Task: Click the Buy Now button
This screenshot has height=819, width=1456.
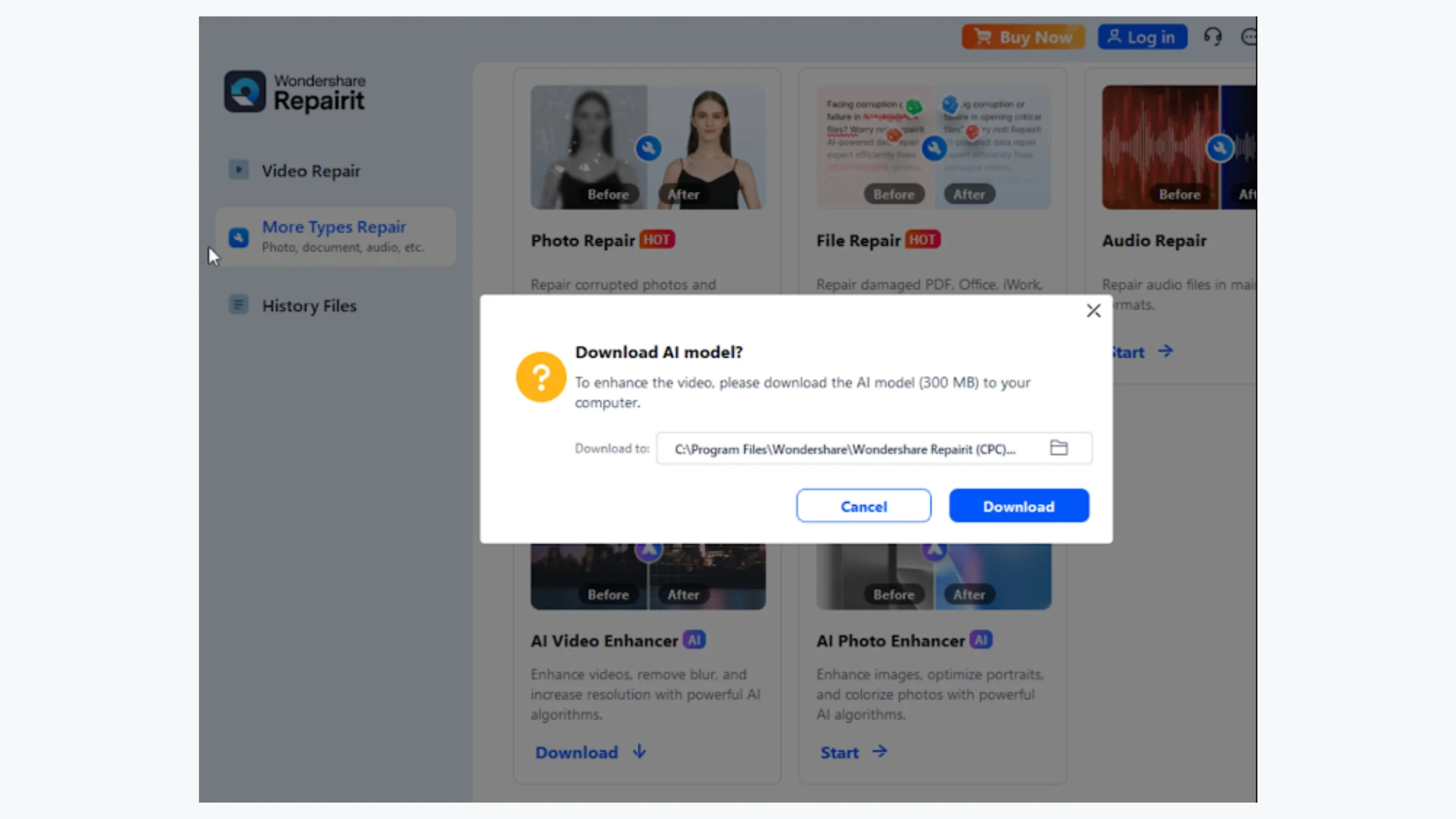Action: click(1023, 37)
